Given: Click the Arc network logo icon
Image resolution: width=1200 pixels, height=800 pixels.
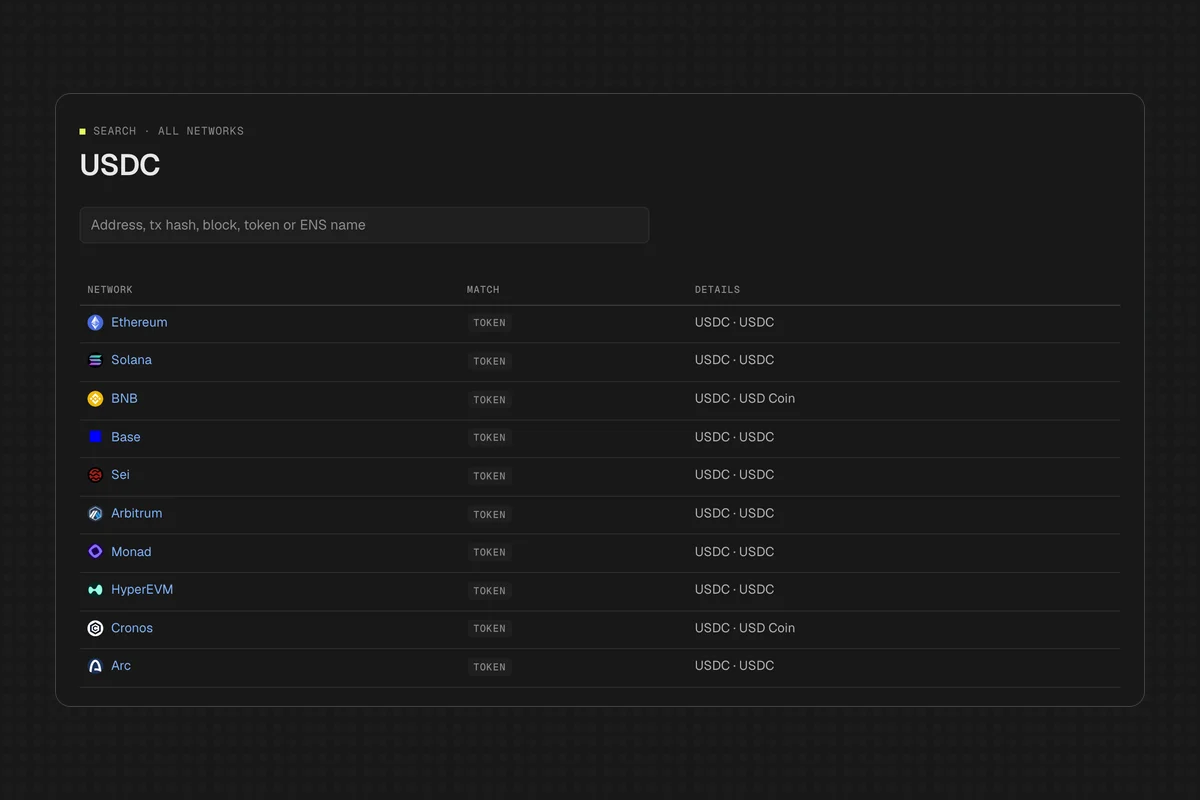Looking at the screenshot, I should 95,666.
